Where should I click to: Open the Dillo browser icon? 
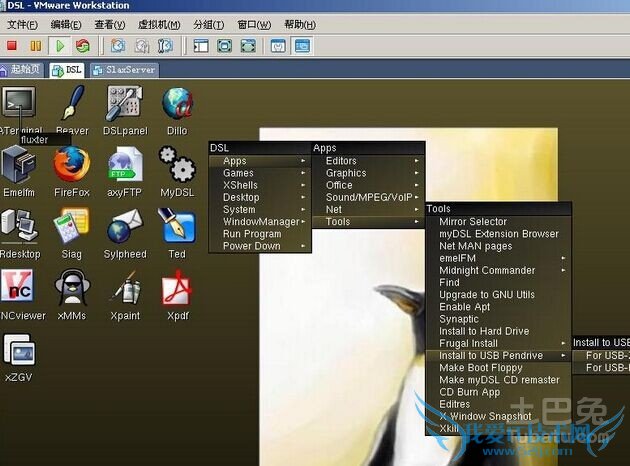[x=176, y=104]
